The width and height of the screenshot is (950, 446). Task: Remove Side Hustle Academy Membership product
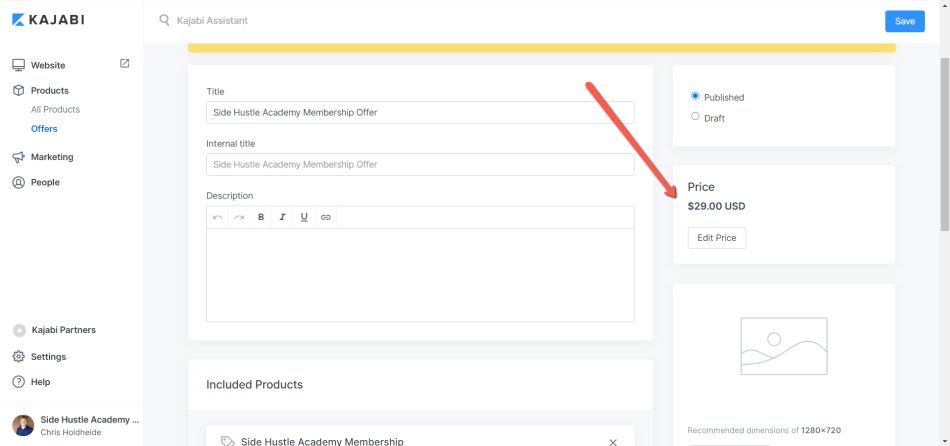[x=613, y=442]
